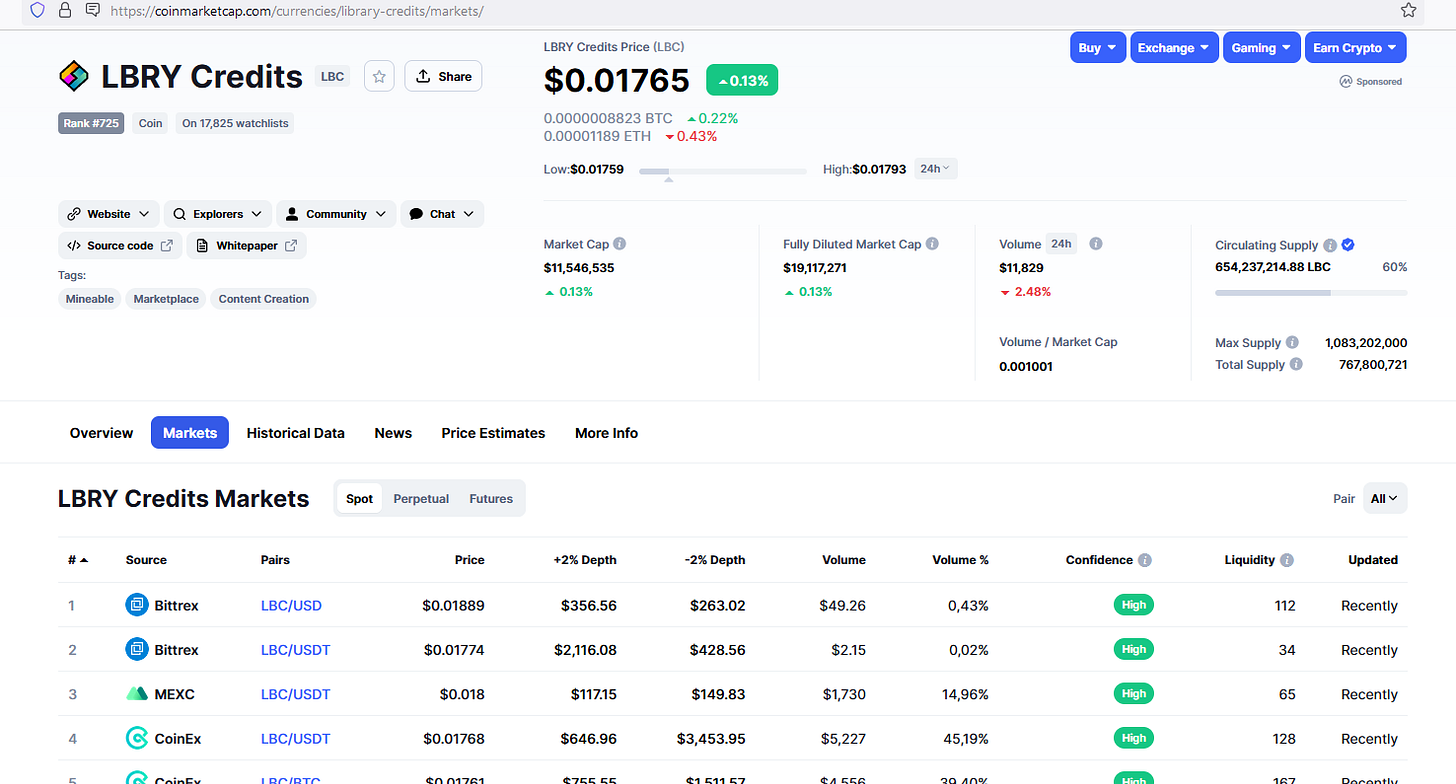This screenshot has height=784, width=1456.
Task: Open the News tab
Action: click(393, 433)
